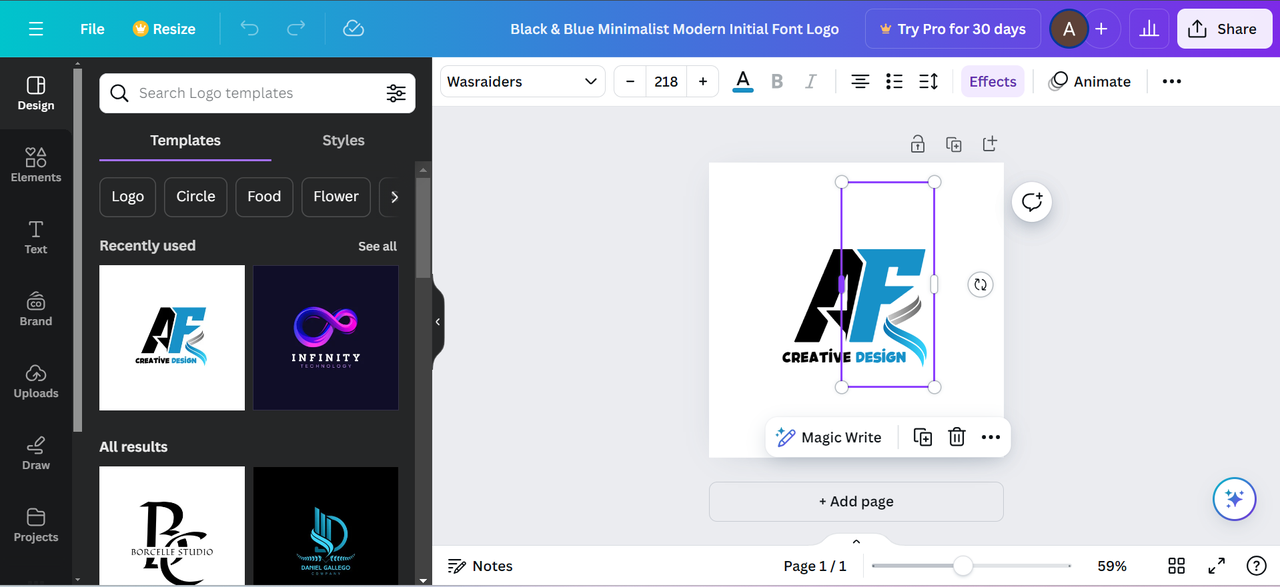1280x587 pixels.
Task: Toggle italic formatting
Action: 811,82
